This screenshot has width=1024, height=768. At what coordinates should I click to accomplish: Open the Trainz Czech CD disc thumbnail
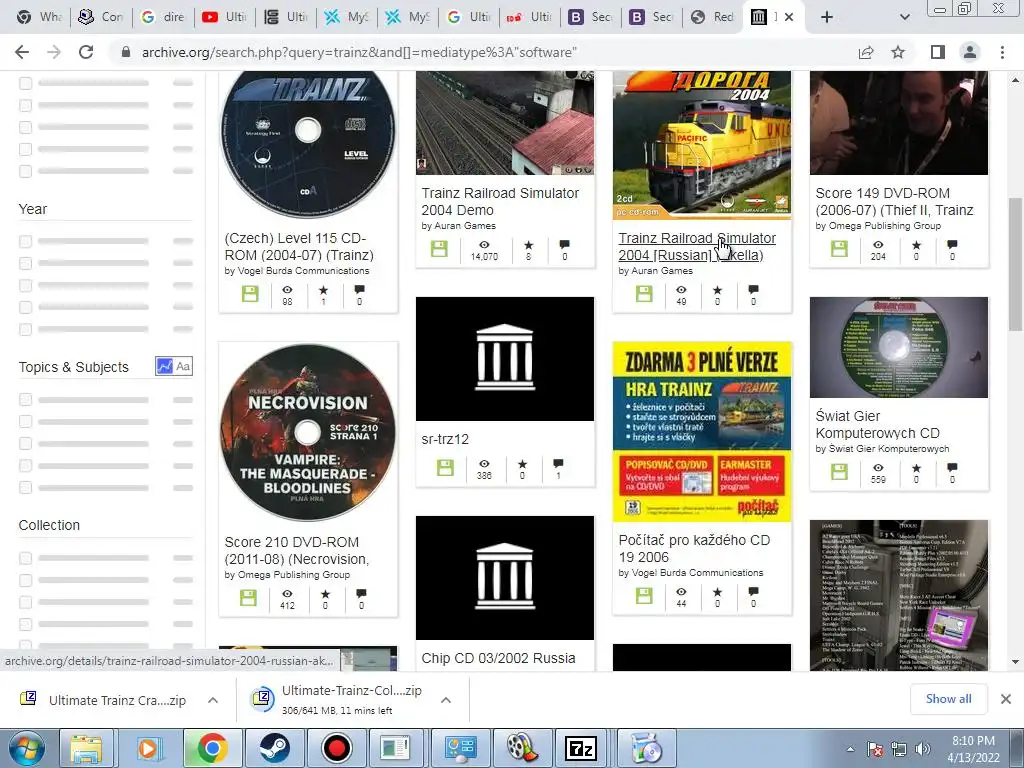coord(308,144)
